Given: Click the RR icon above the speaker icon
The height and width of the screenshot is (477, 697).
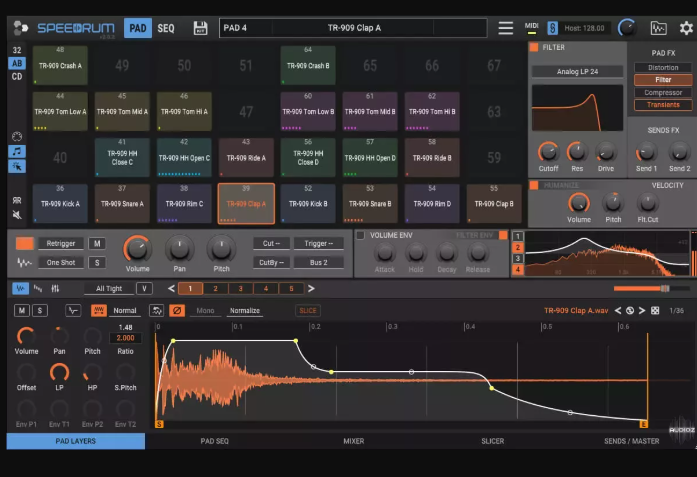Looking at the screenshot, I should (17, 200).
